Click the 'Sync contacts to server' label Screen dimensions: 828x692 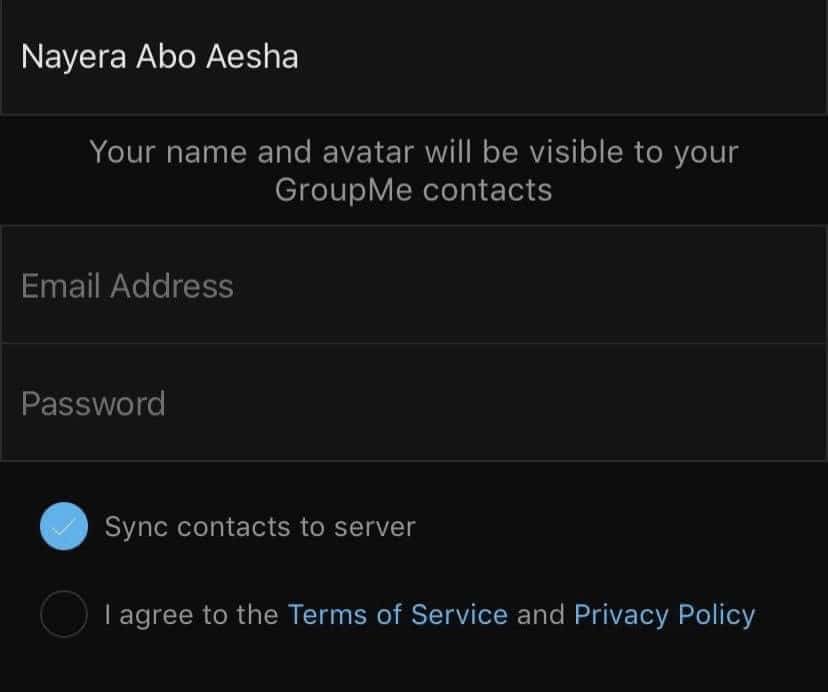pos(260,527)
